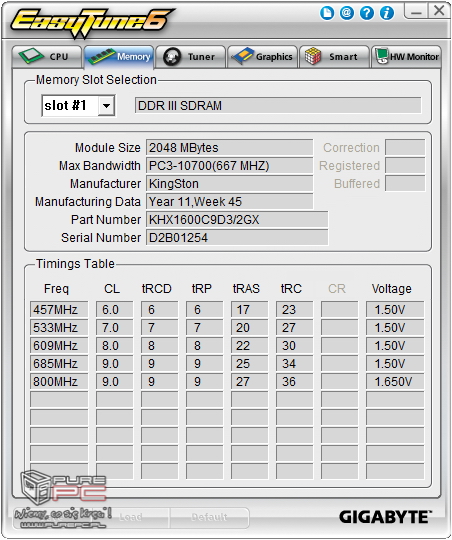
Task: Click the DDR III SDRAM memory type field
Action: click(x=278, y=105)
